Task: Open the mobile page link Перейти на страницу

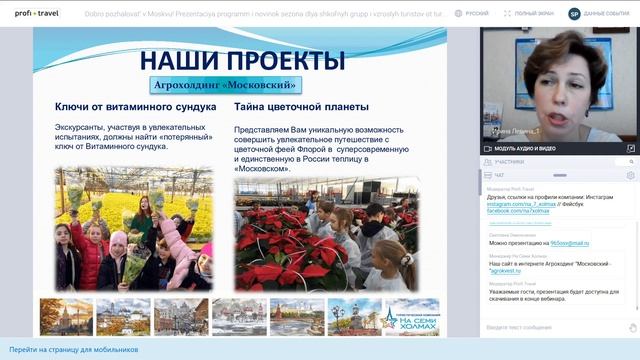Action: [73, 350]
